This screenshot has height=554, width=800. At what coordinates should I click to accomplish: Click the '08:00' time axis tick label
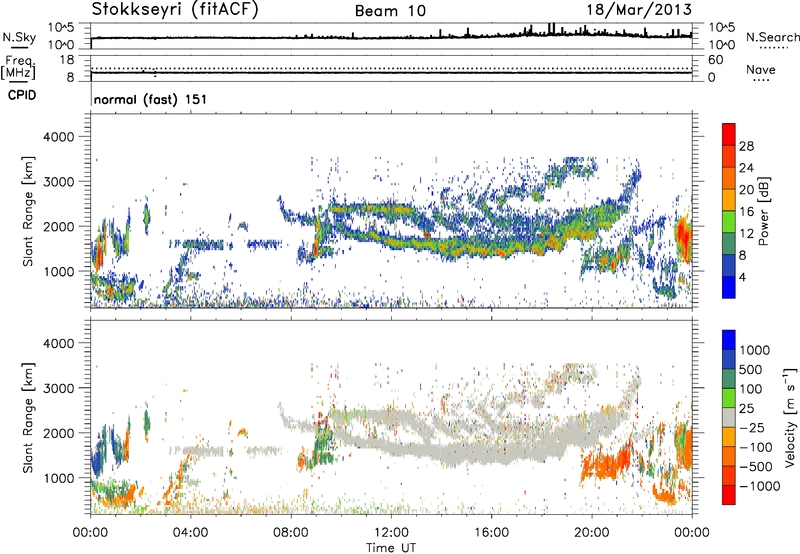(x=291, y=533)
